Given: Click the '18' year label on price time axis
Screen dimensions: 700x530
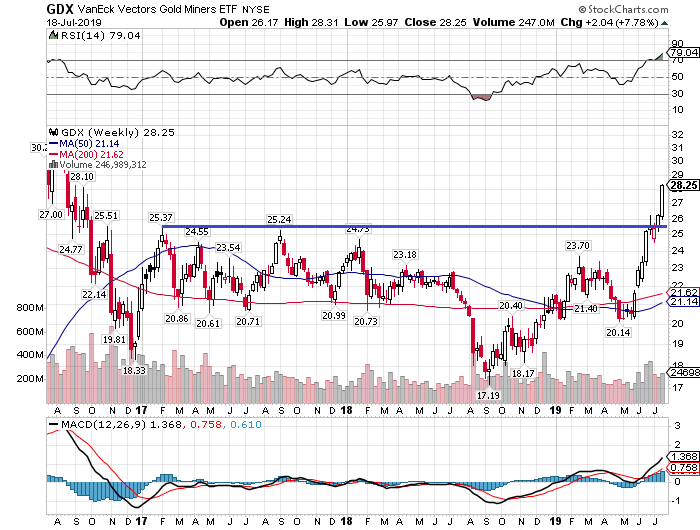Looking at the screenshot, I should coord(346,410).
